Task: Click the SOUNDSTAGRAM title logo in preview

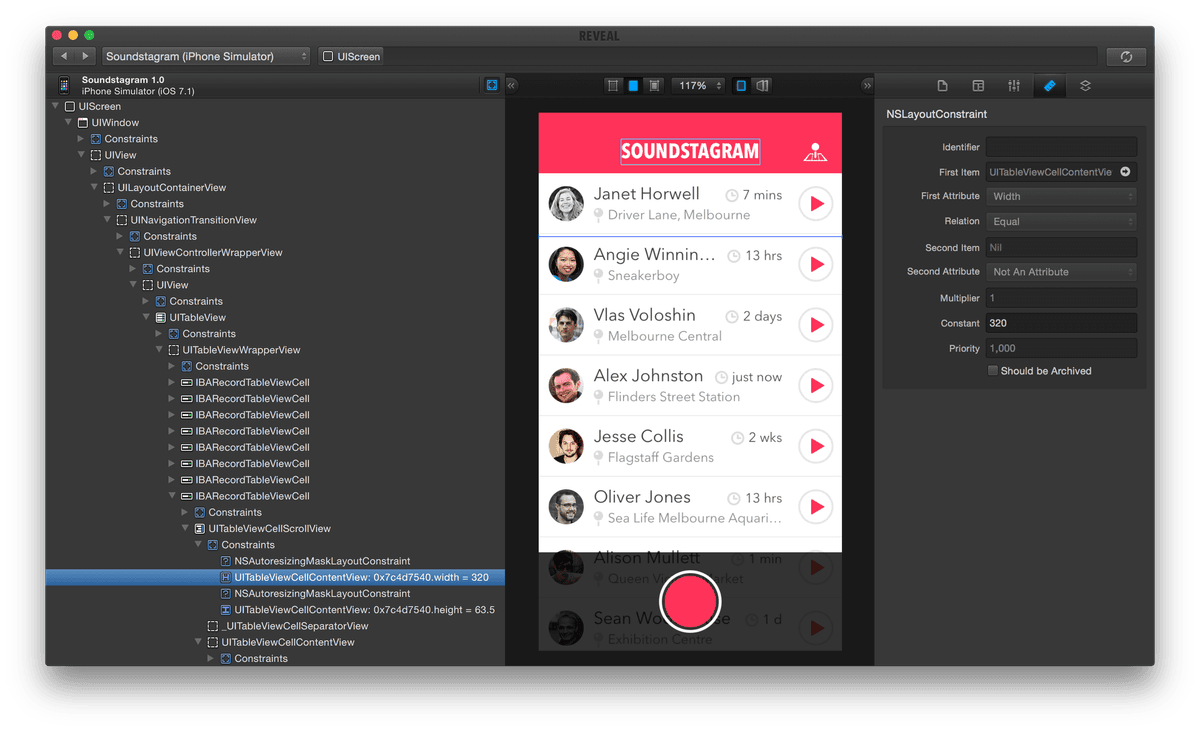Action: tap(690, 152)
